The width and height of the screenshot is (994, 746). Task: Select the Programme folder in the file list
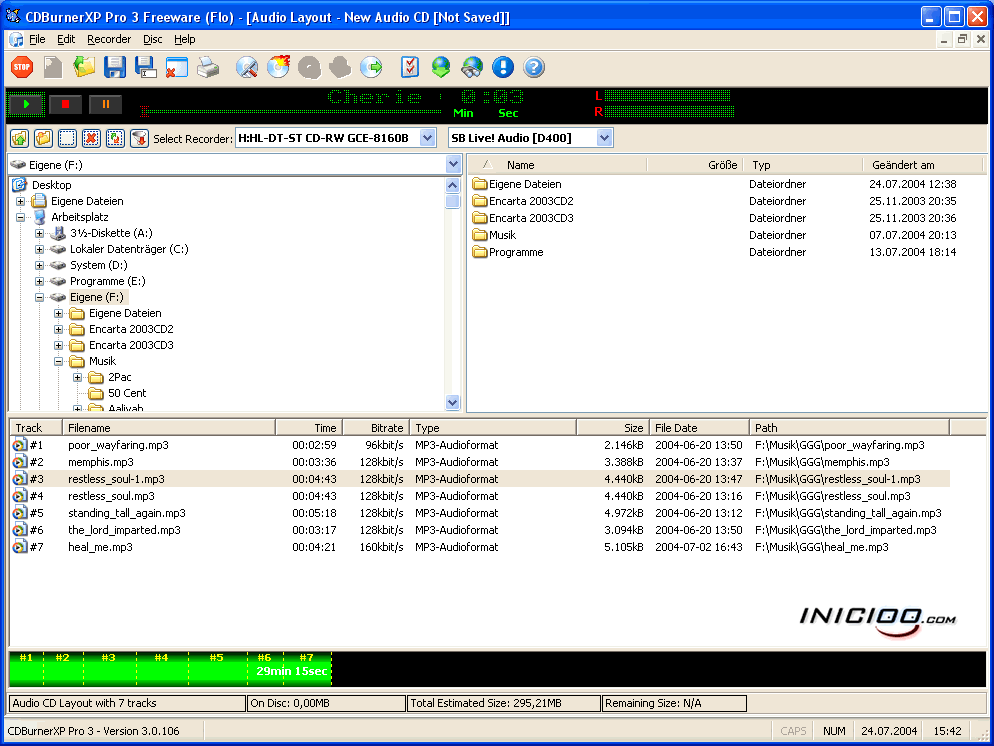(516, 252)
